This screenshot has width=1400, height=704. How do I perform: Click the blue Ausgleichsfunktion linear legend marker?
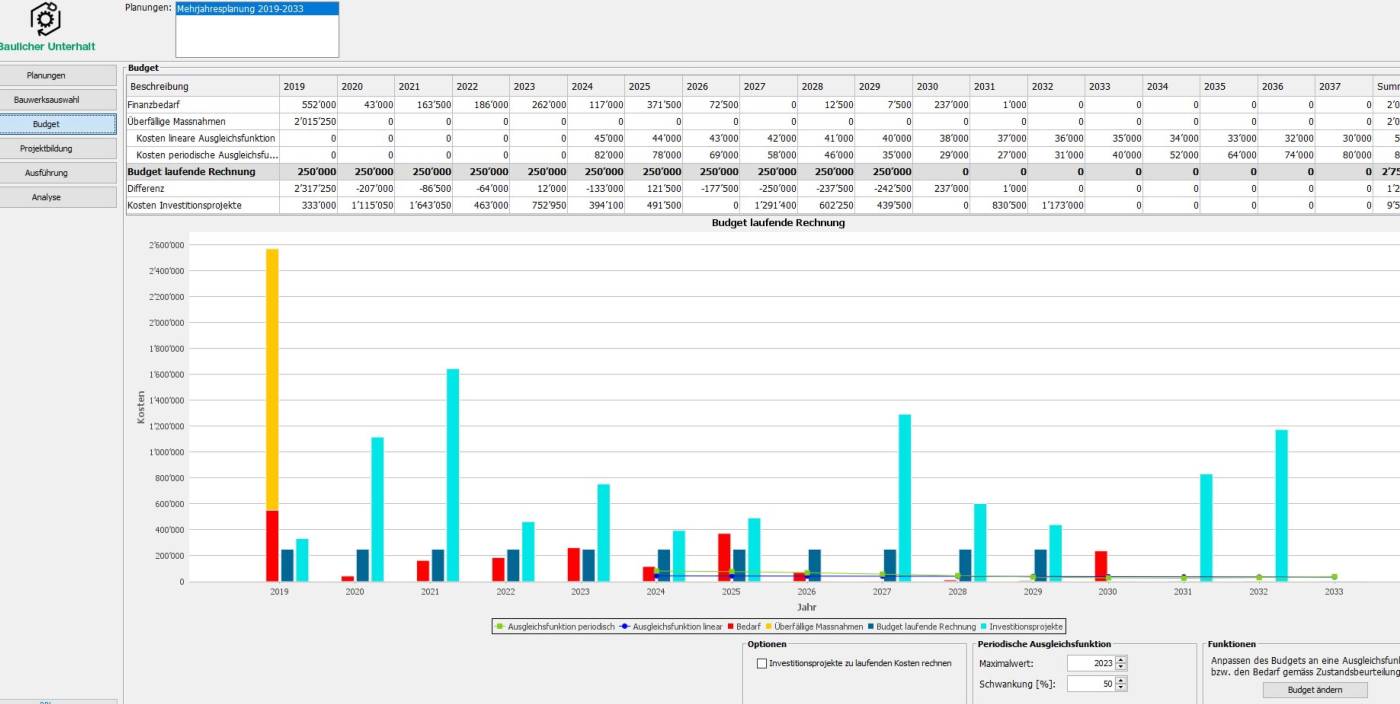coord(625,627)
